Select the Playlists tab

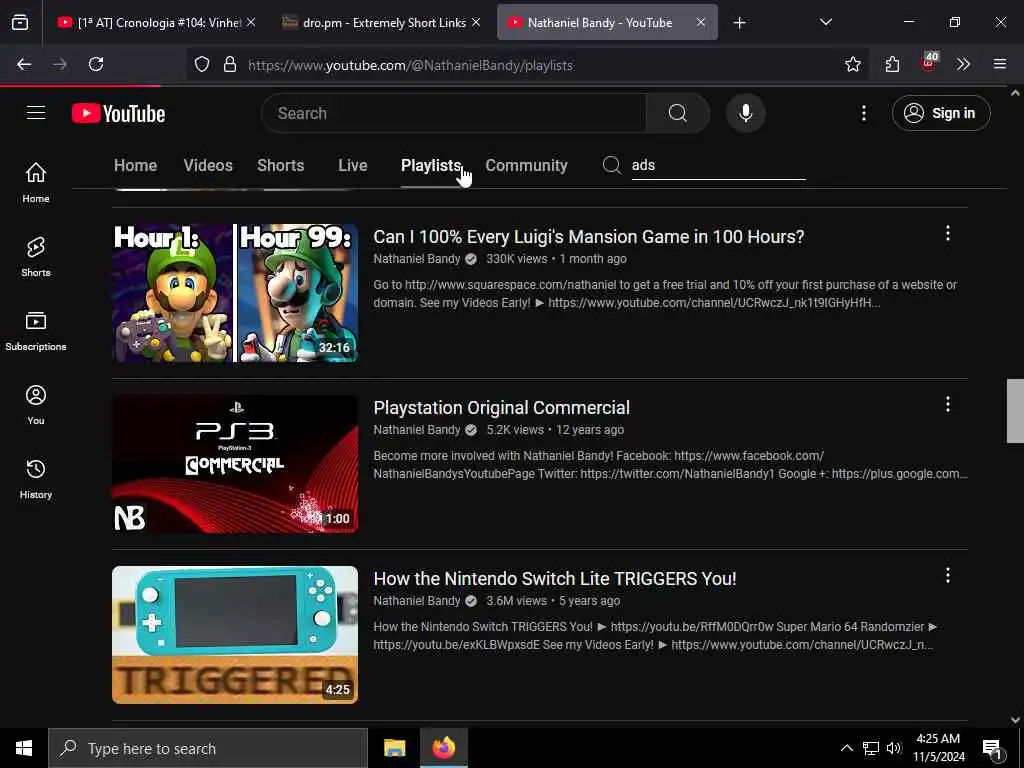click(x=431, y=165)
